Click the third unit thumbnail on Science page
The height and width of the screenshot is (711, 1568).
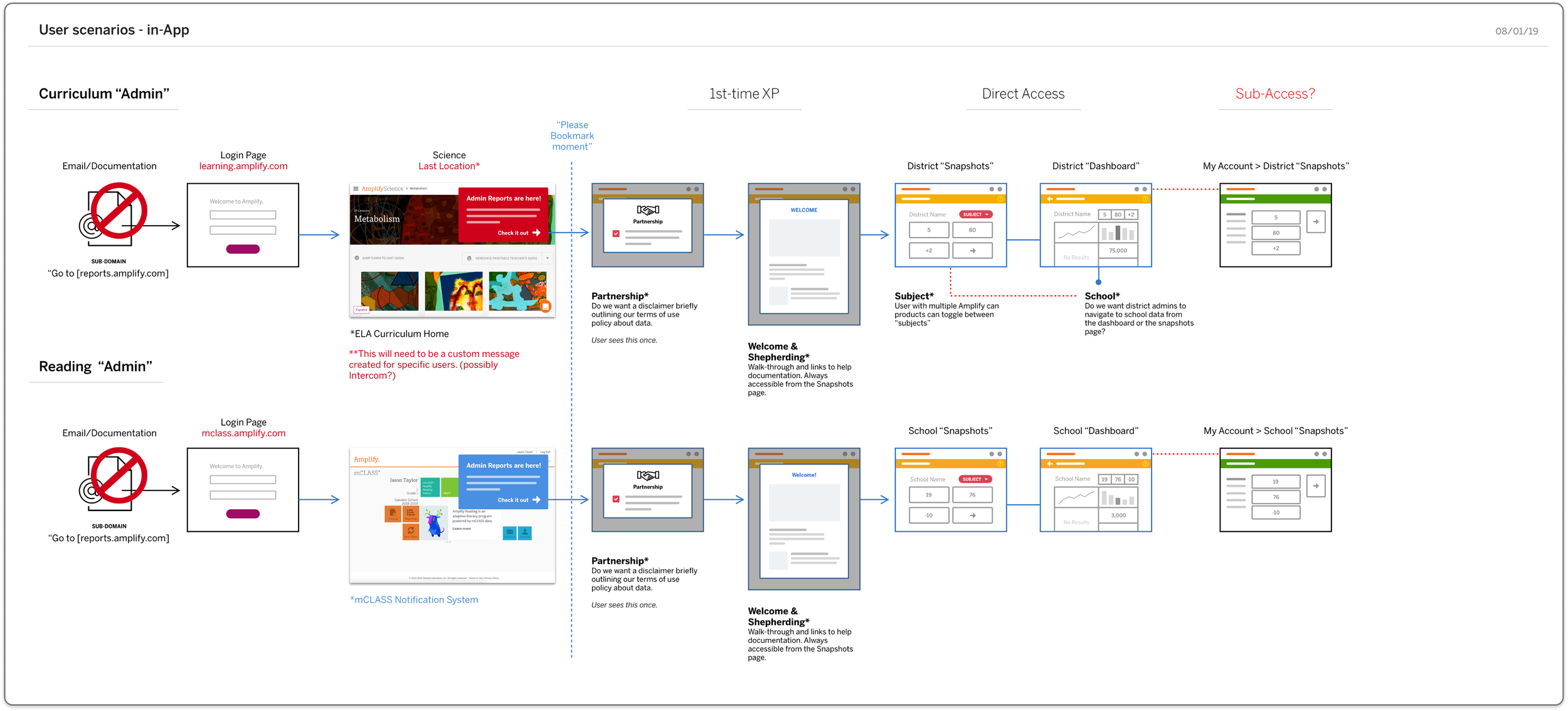[x=517, y=291]
